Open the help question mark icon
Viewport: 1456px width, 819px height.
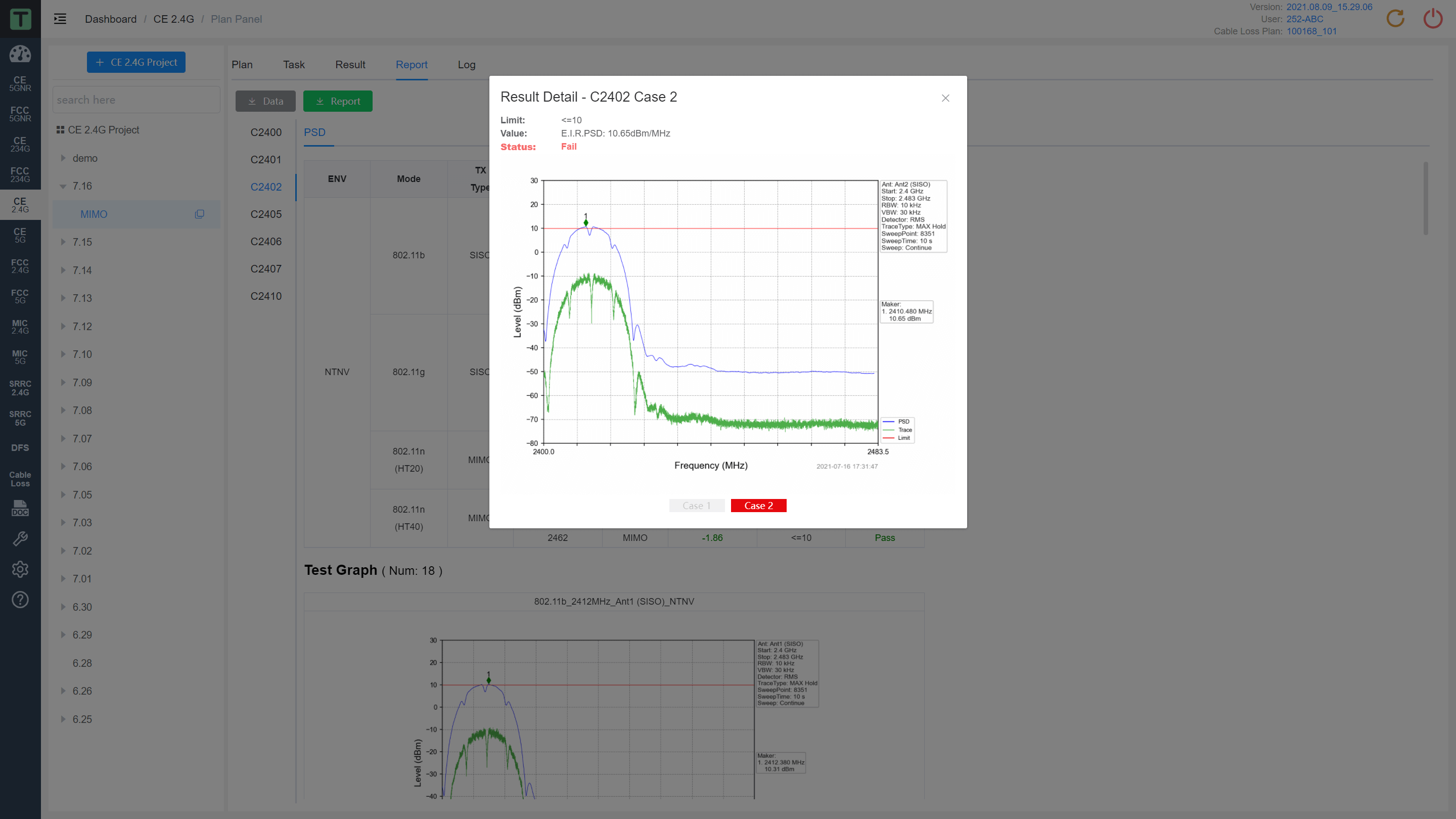(x=20, y=600)
